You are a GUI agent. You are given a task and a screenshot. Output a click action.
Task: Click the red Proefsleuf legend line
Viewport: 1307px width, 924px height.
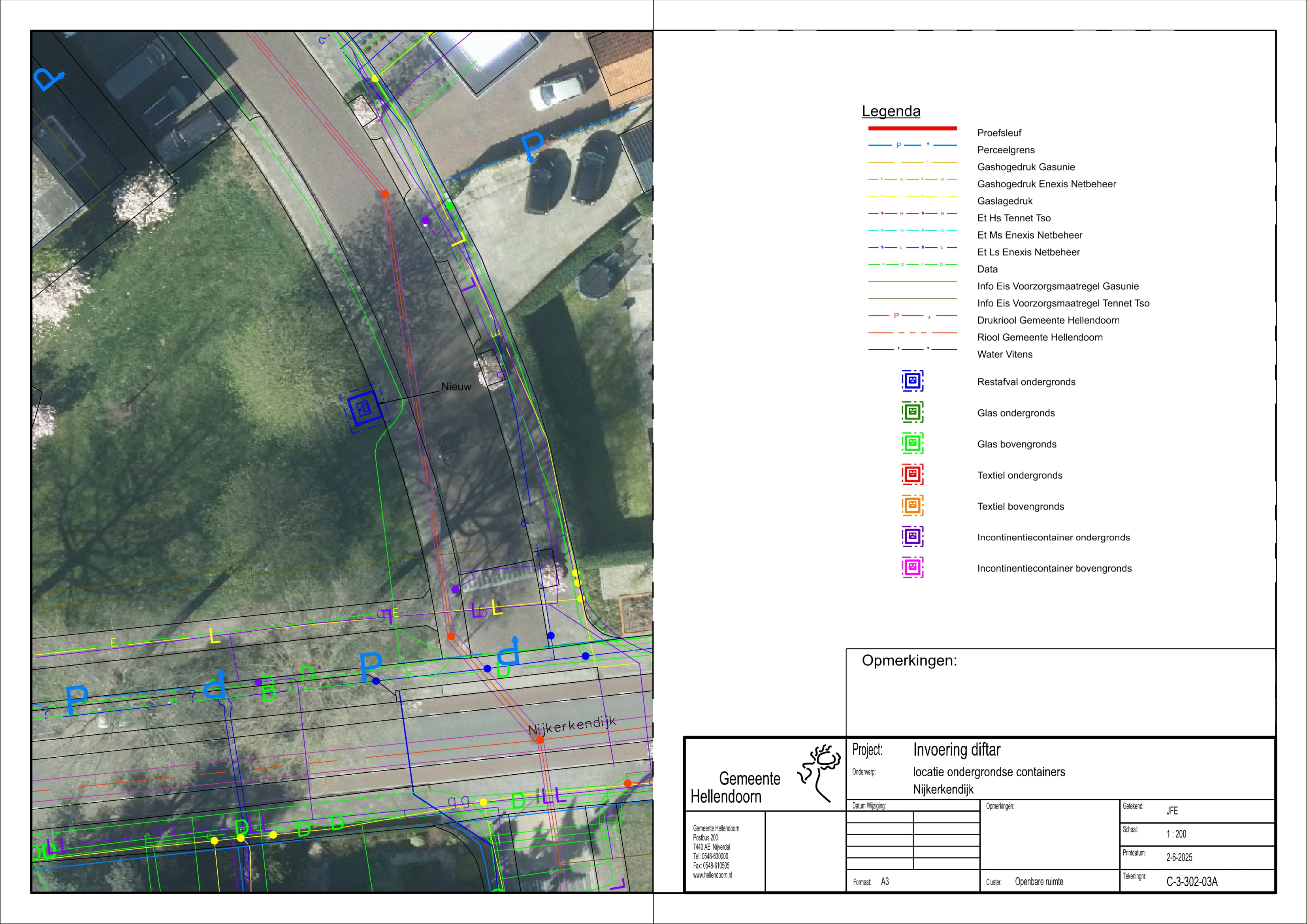(912, 129)
